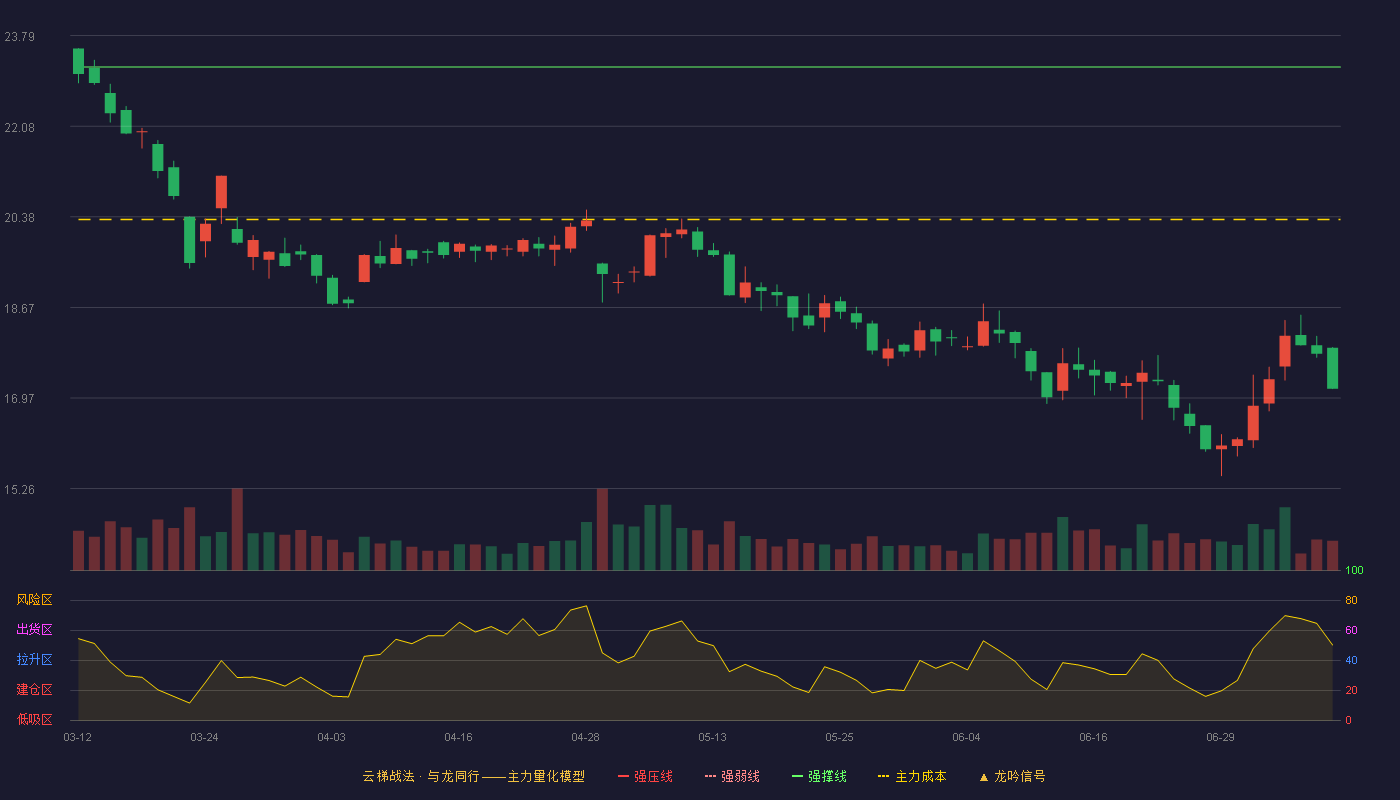This screenshot has width=1400, height=800.
Task: Select the 拉升区 zone label
Action: [x=34, y=660]
